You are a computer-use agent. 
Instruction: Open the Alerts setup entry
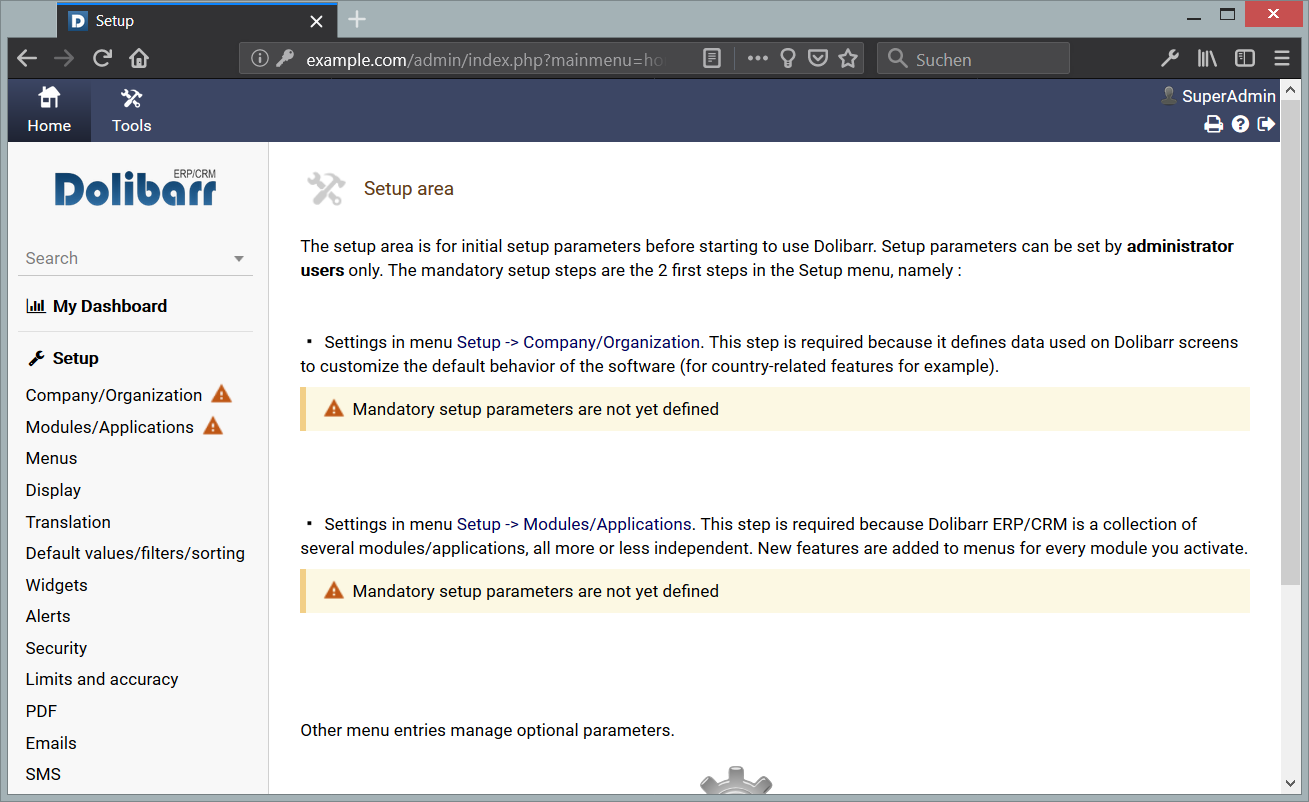tap(48, 616)
